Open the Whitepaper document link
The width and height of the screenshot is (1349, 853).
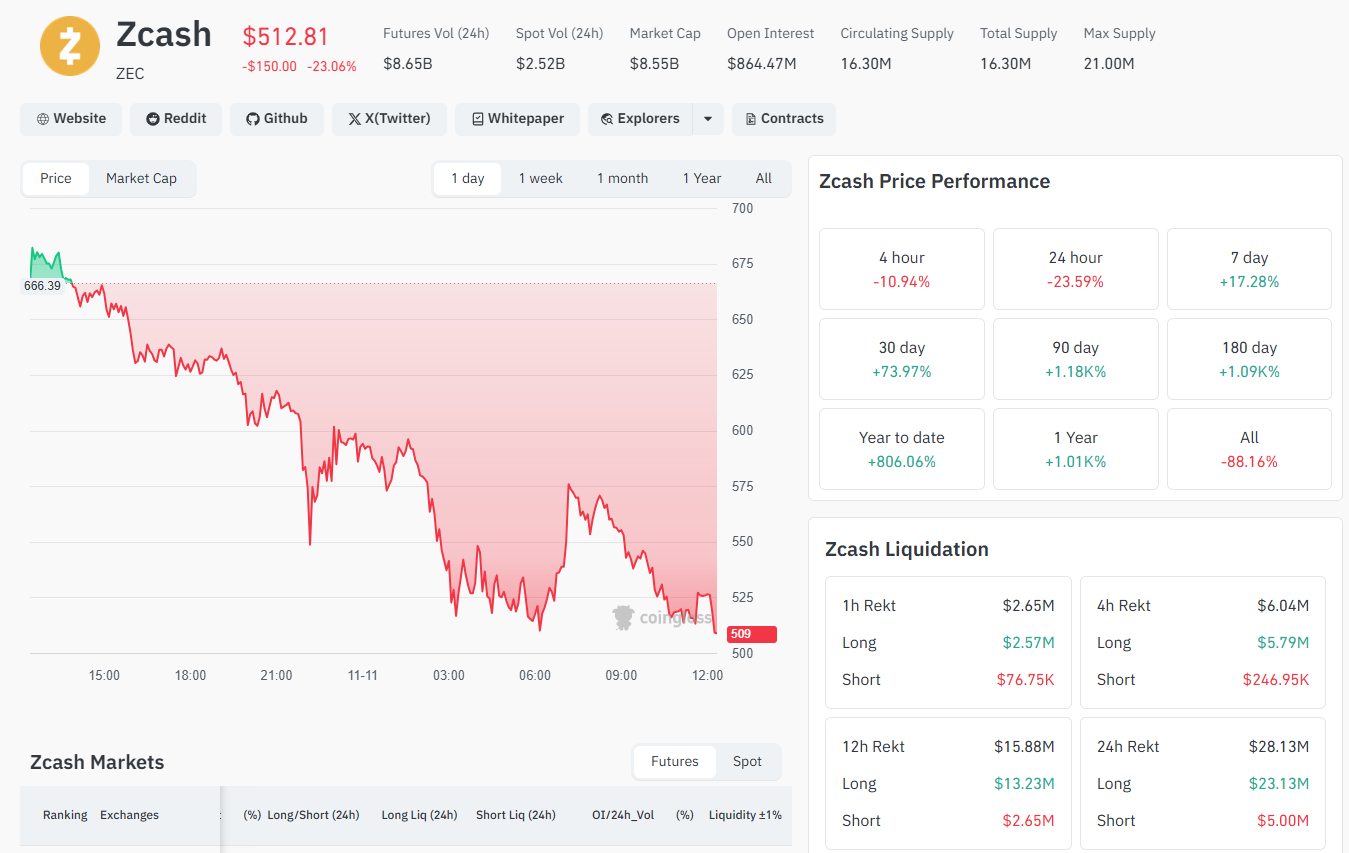518,119
